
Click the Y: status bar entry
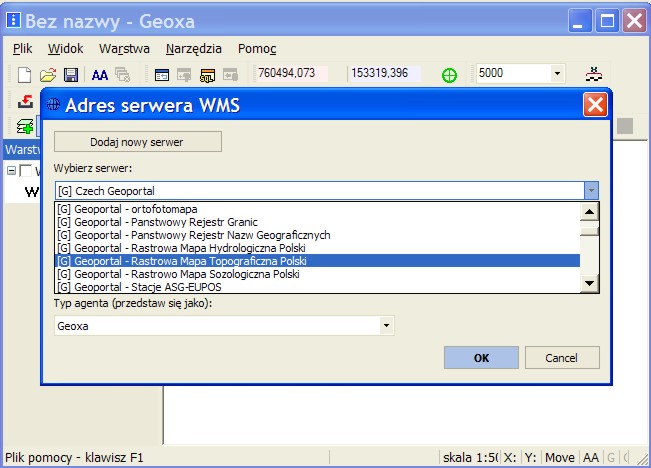point(531,458)
